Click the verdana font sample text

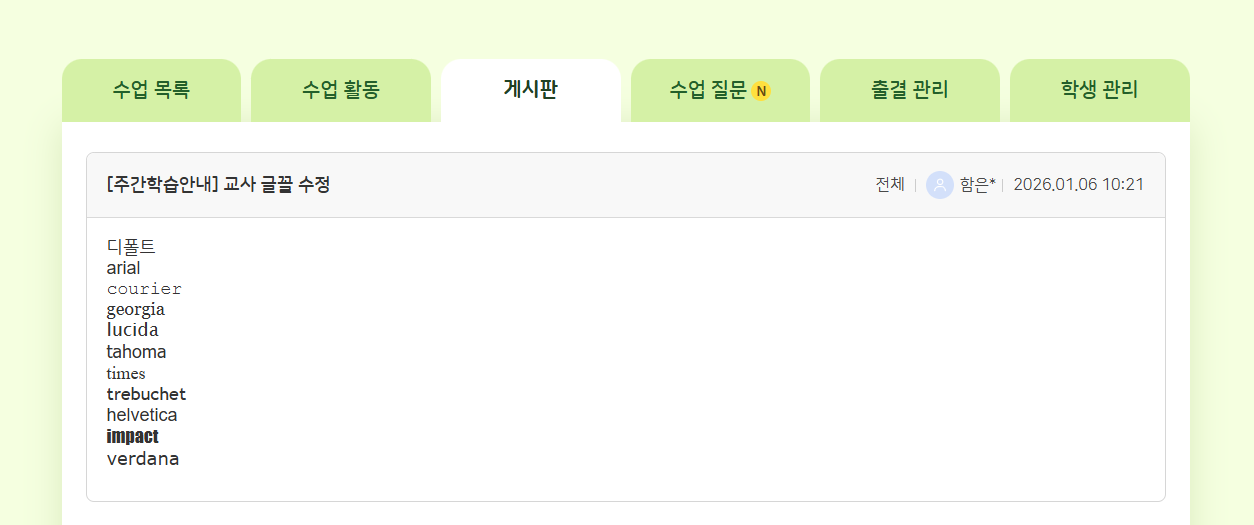142,459
